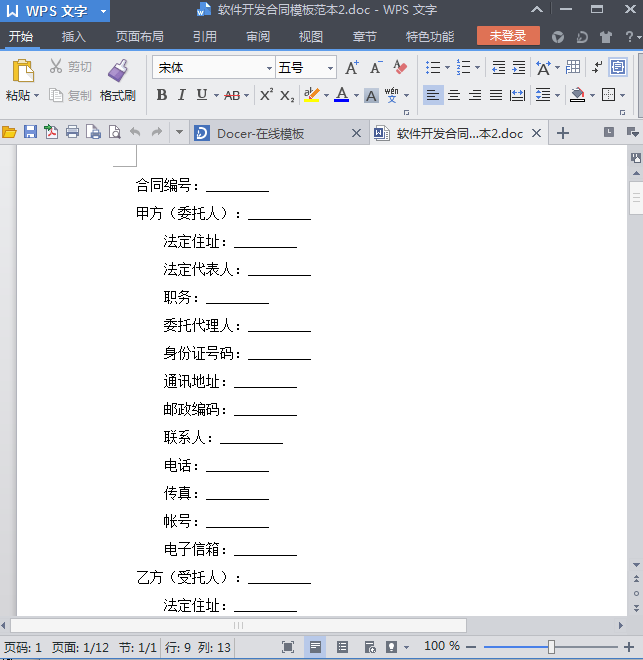Click the horizontal scrollbar at bottom
This screenshot has width=643, height=660.
[x=237, y=625]
